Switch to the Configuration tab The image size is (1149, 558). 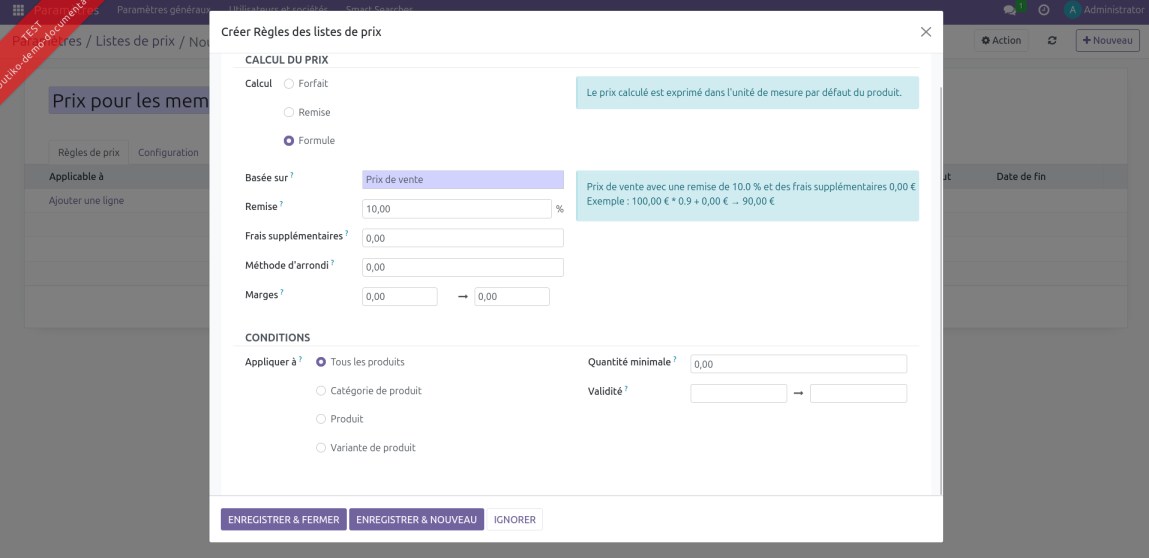click(168, 153)
